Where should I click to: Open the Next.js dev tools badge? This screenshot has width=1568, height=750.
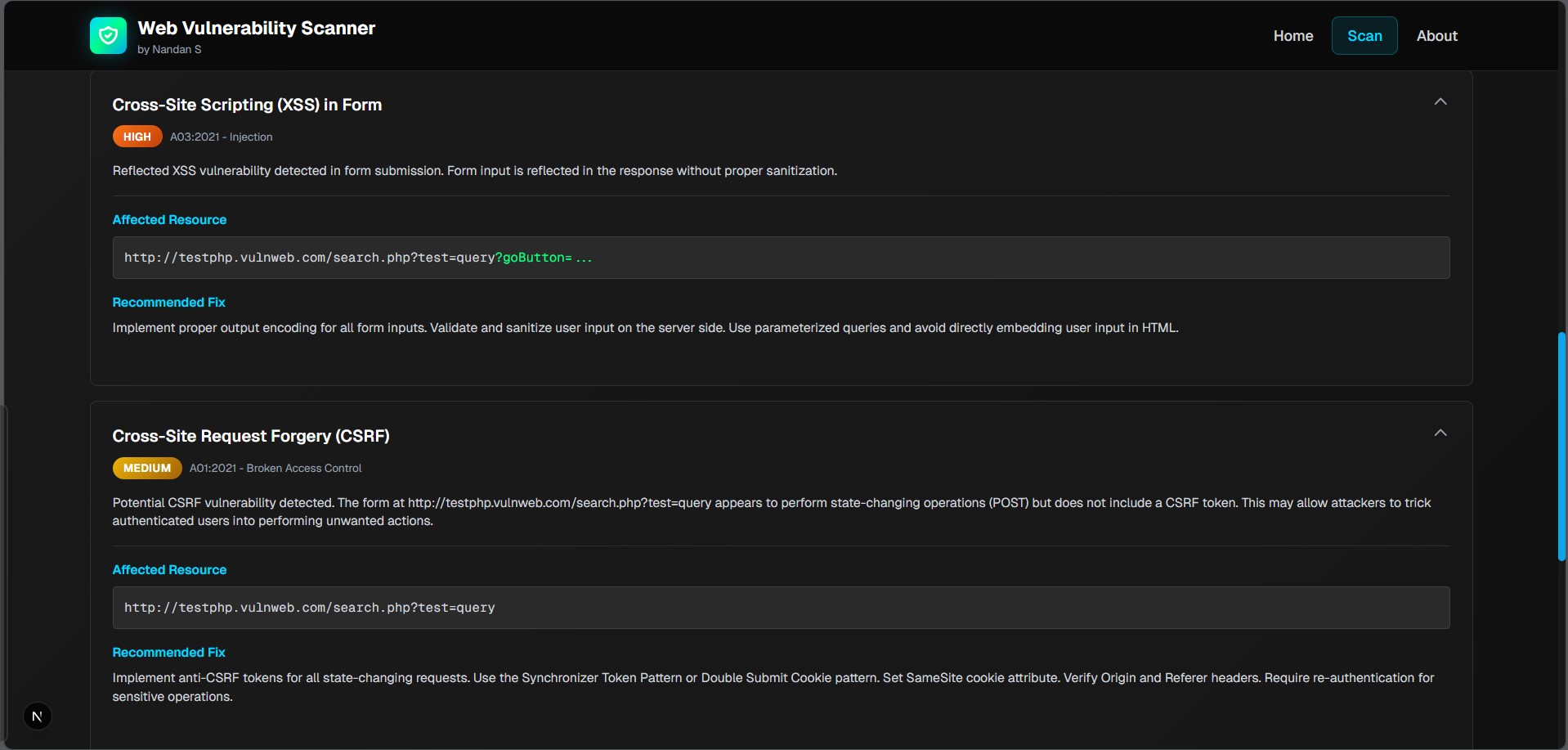(x=37, y=716)
